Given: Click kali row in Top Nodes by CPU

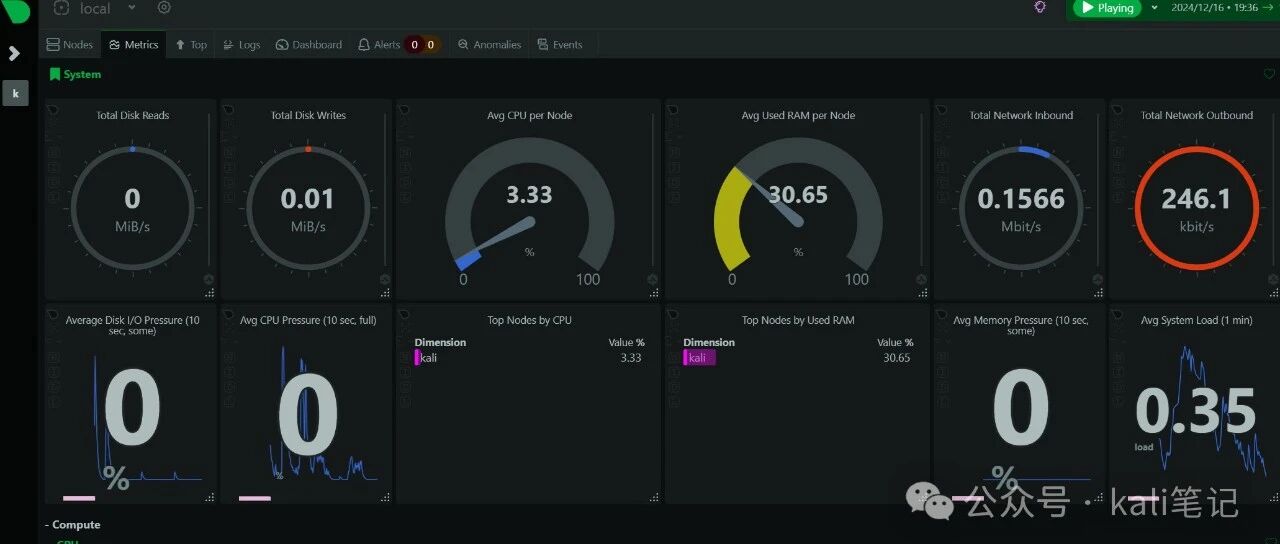Looking at the screenshot, I should [528, 358].
